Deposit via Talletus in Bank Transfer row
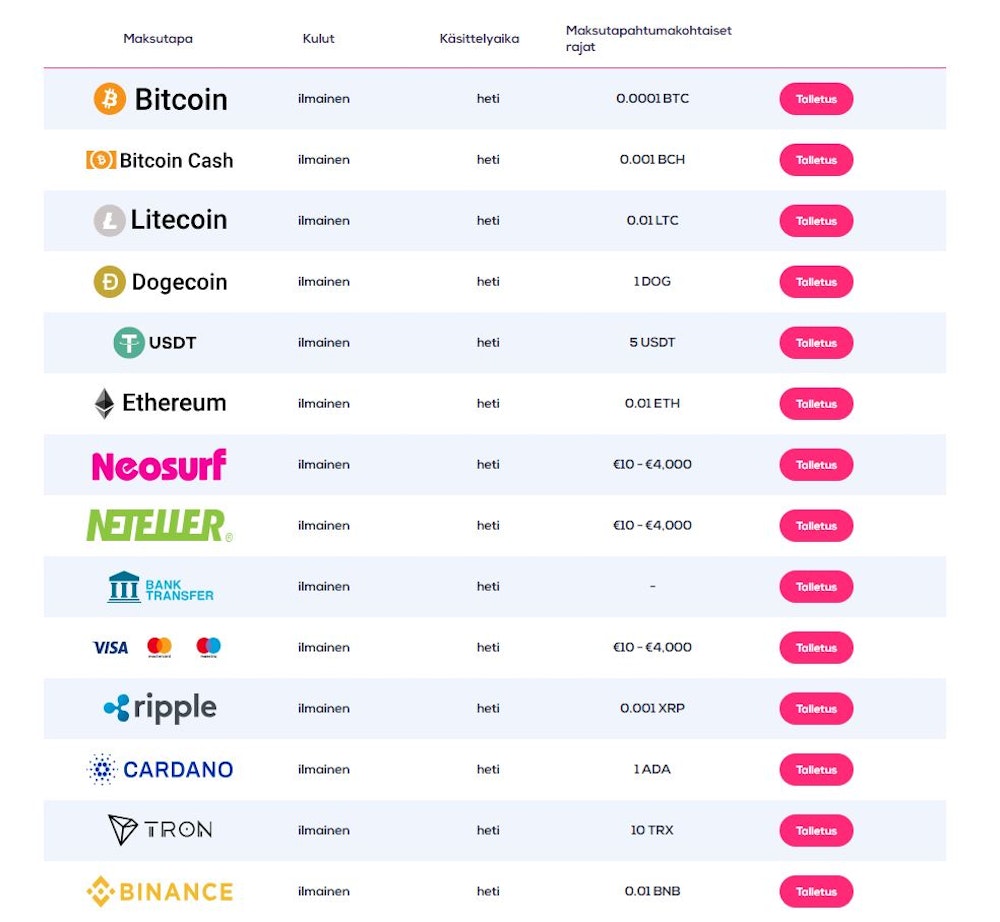Image resolution: width=1000 pixels, height=922 pixels. [816, 587]
